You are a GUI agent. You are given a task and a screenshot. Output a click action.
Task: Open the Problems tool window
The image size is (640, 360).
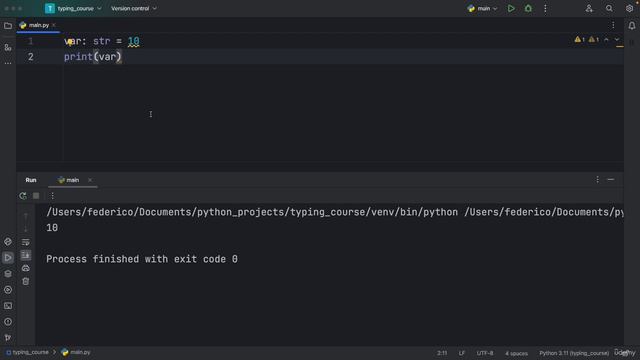coord(8,322)
